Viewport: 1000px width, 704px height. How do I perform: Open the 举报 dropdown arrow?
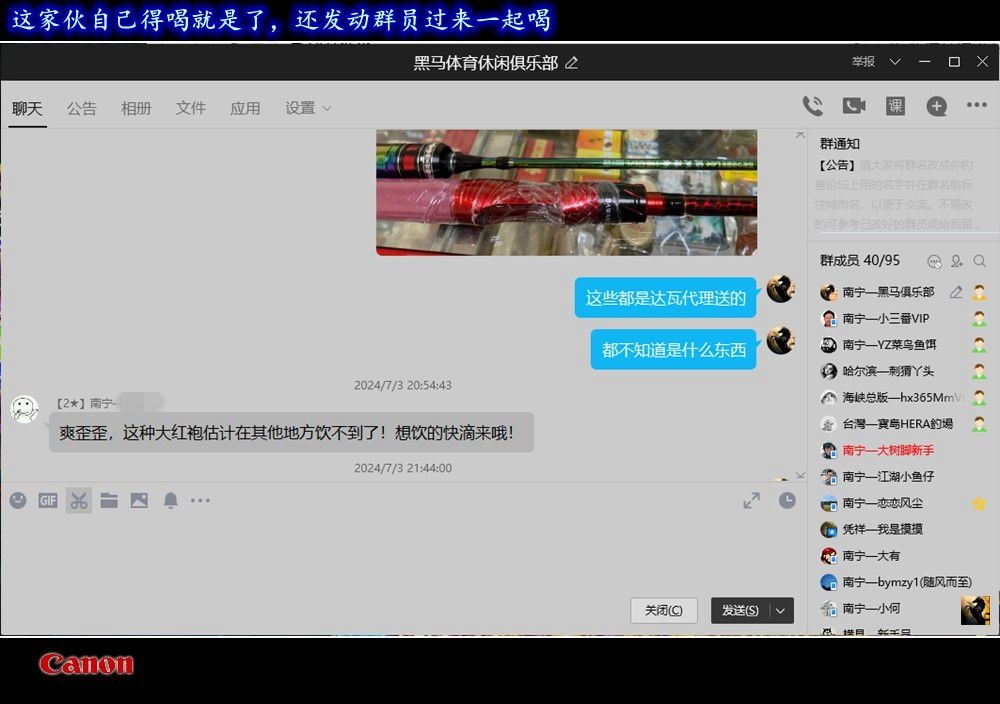(895, 62)
